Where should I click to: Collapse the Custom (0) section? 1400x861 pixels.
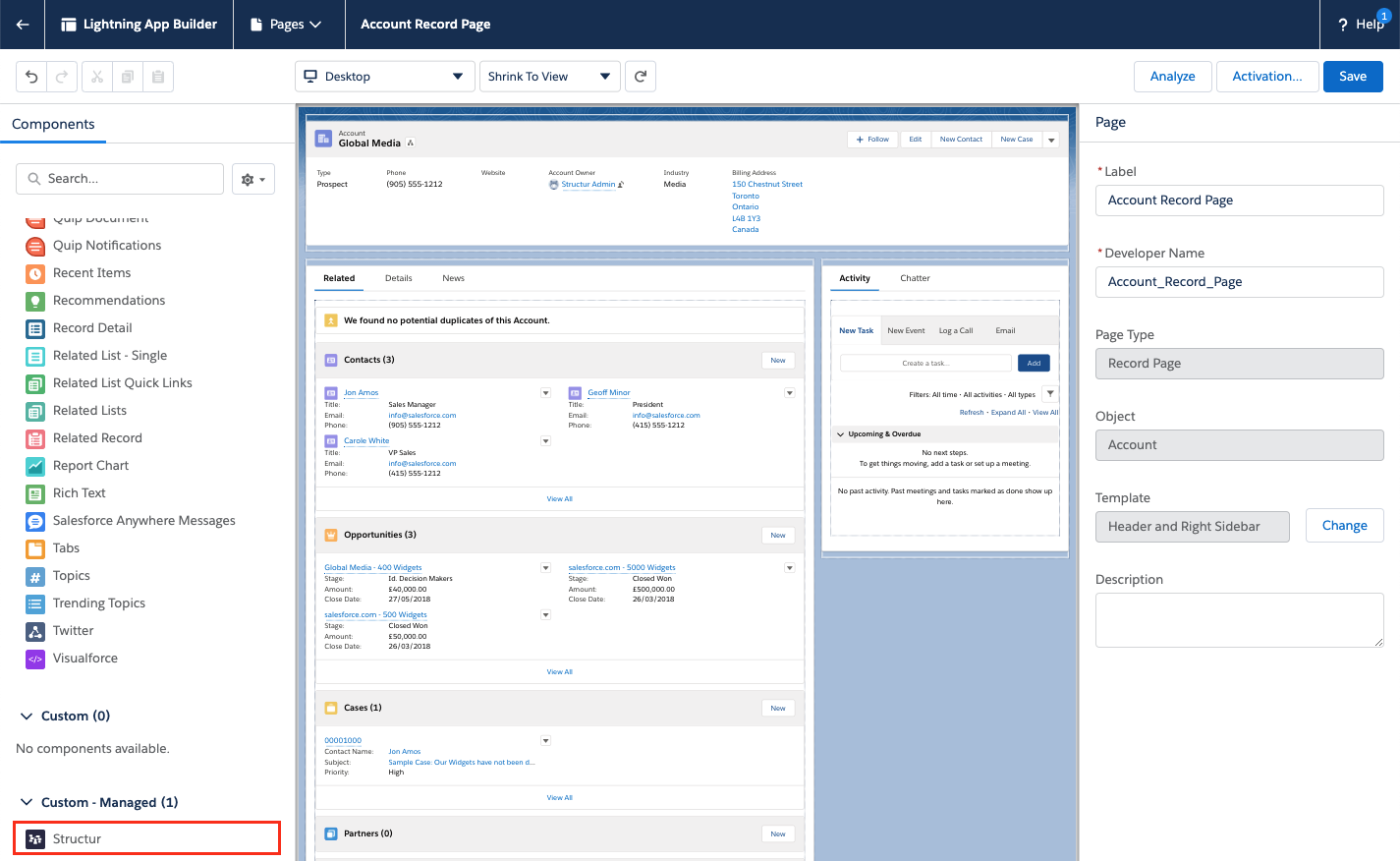click(27, 717)
